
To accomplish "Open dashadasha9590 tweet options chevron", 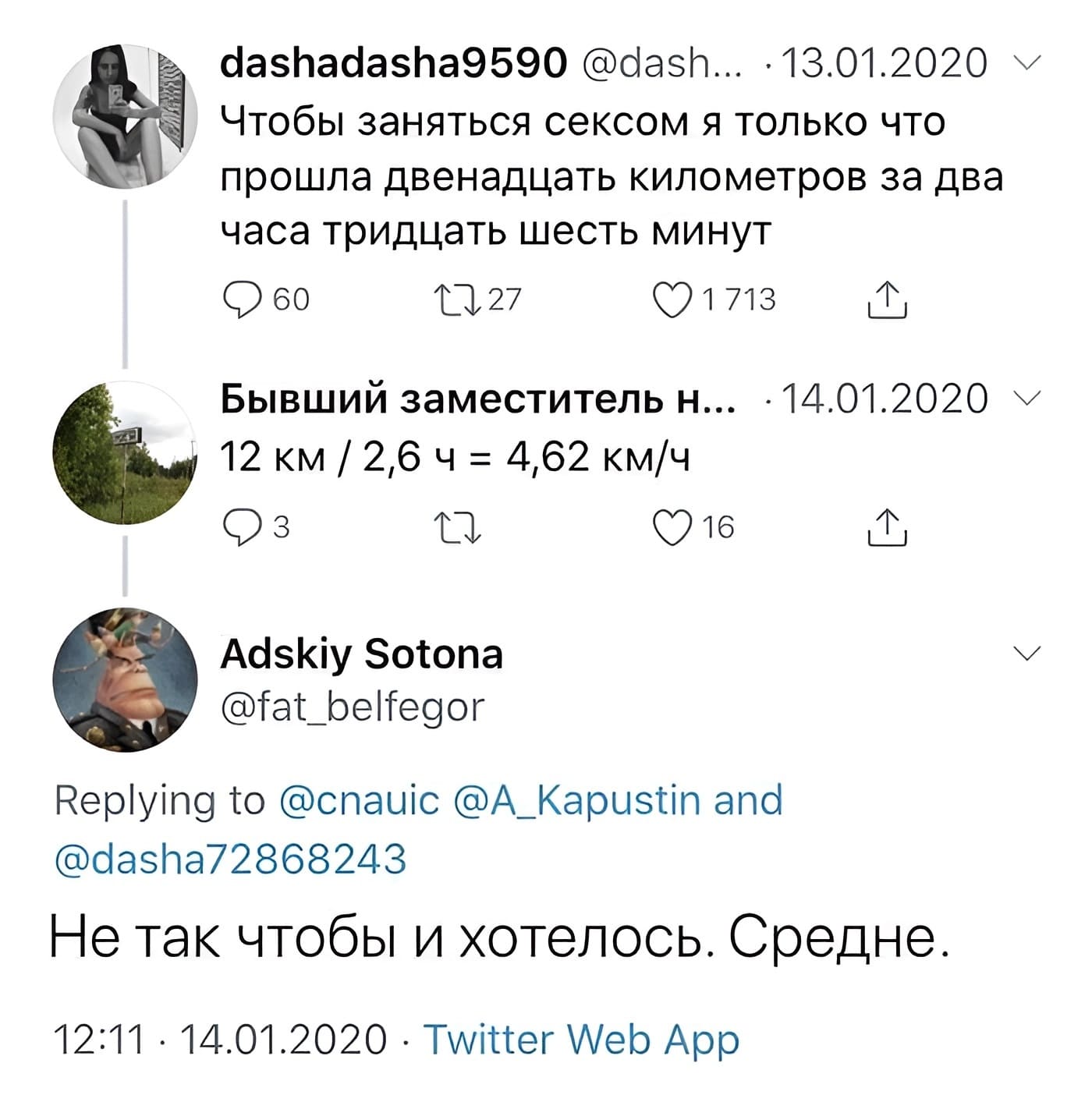I will 1028,64.
